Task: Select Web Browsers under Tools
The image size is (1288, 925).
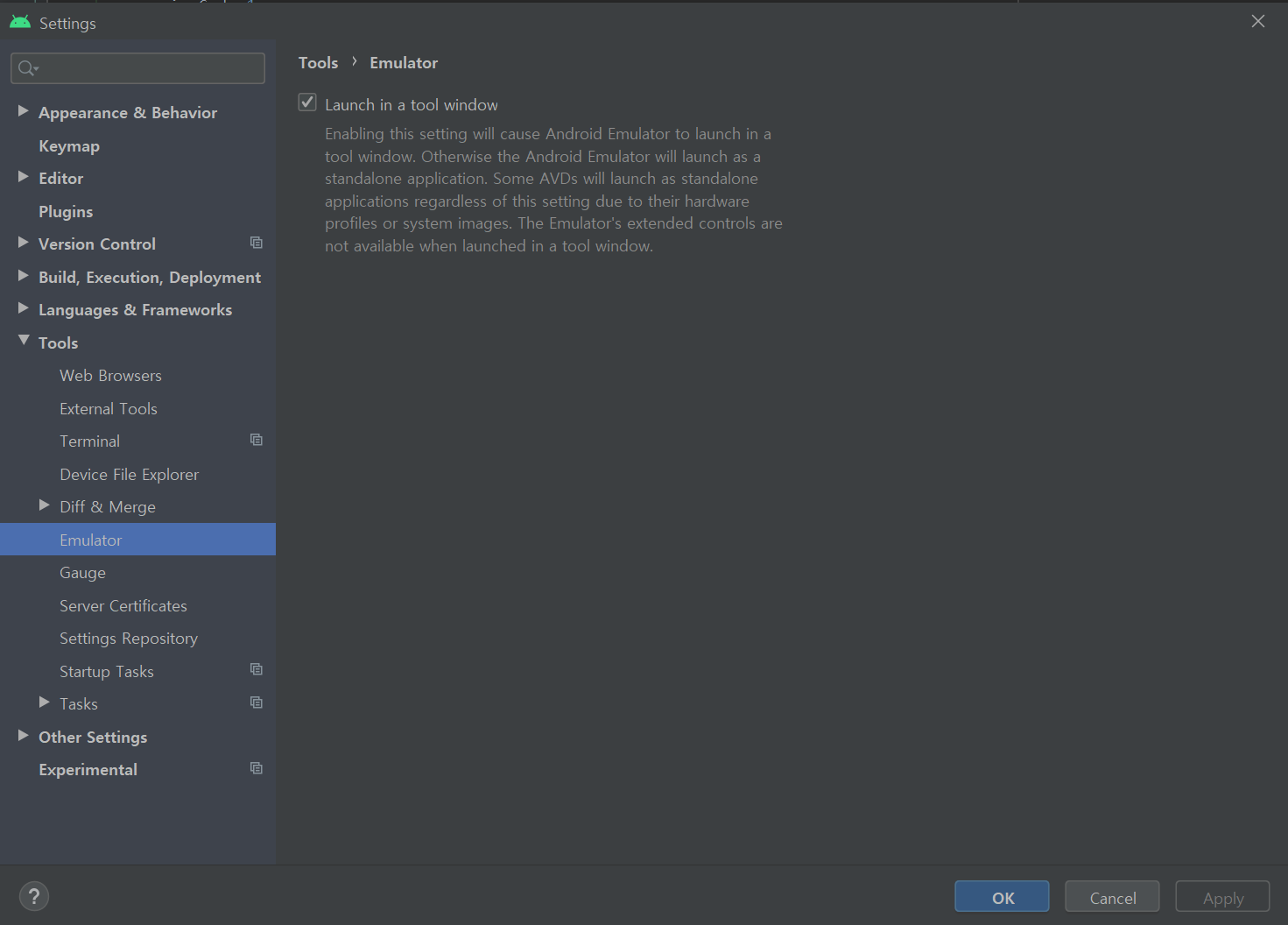Action: coord(110,376)
